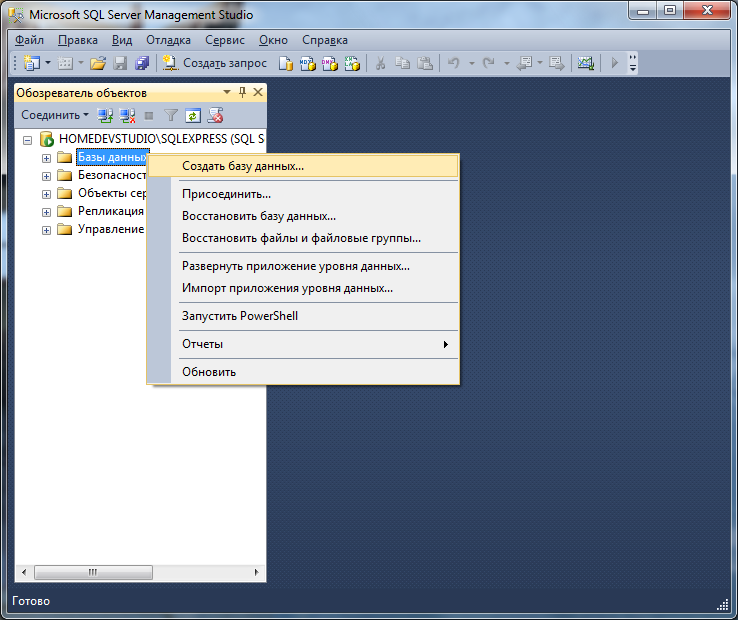Click the horizontal scrollbar thumb in Object Explorer
Screen dimensions: 738x620
point(93,572)
